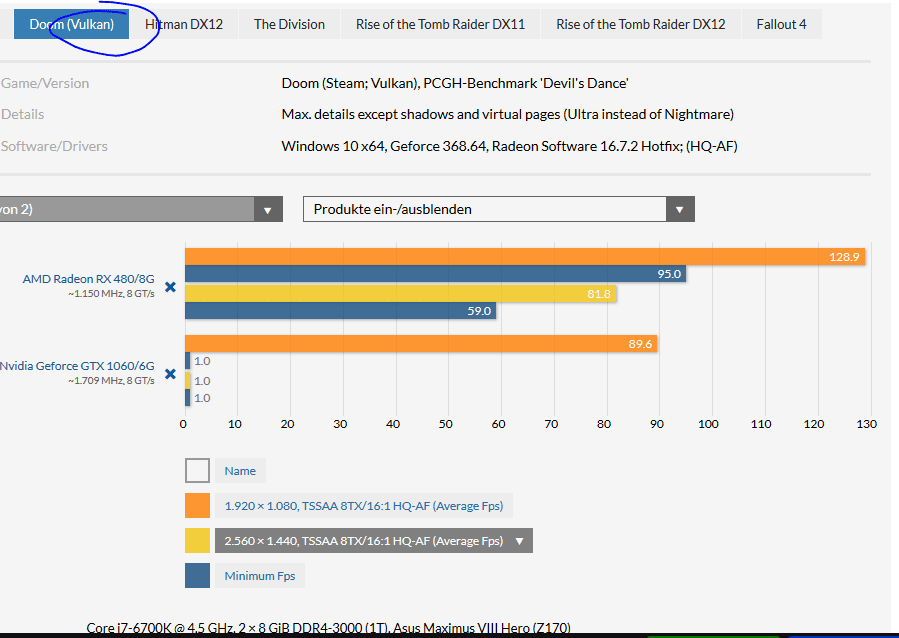Open Rise of the Tomb Raider DX11 tab
Viewport: 899px width, 638px height.
pyautogui.click(x=440, y=24)
